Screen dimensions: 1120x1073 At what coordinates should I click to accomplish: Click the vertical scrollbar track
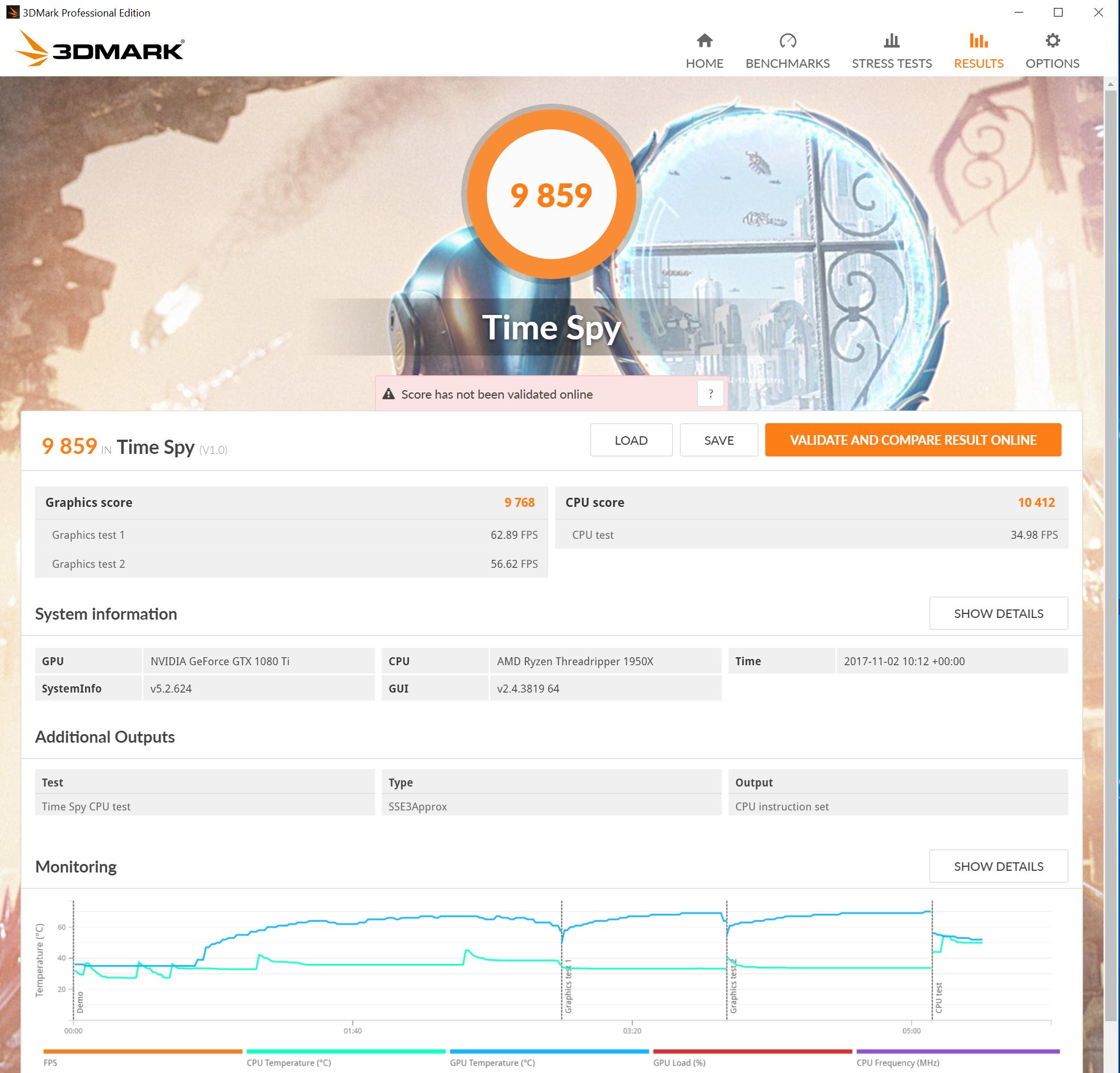click(1110, 1046)
